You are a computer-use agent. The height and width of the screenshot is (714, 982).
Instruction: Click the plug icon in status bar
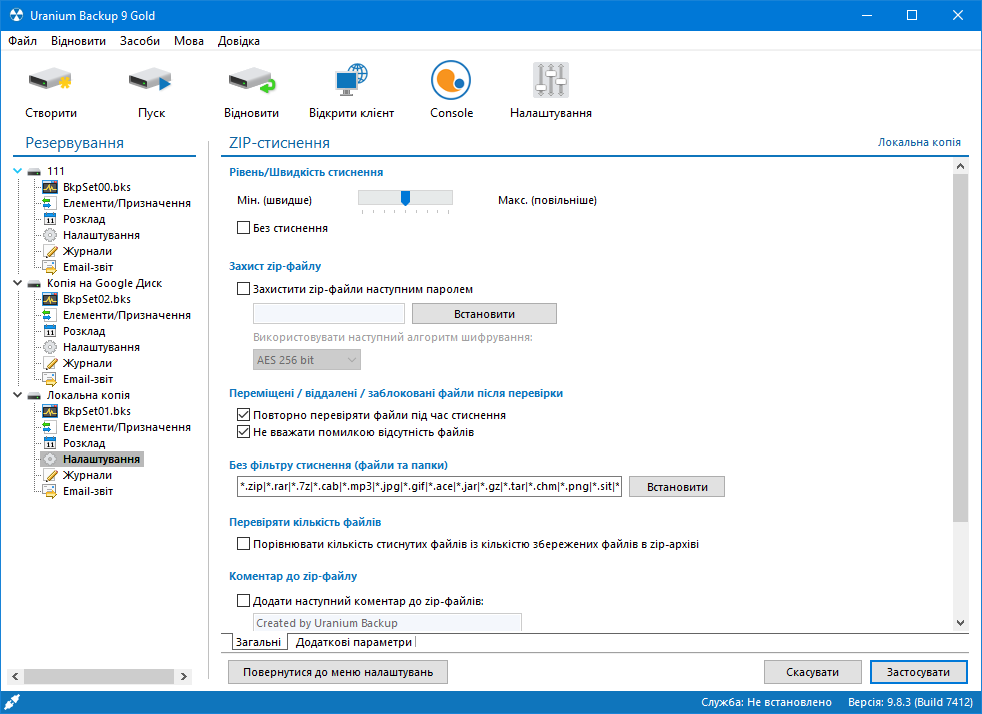(x=12, y=702)
